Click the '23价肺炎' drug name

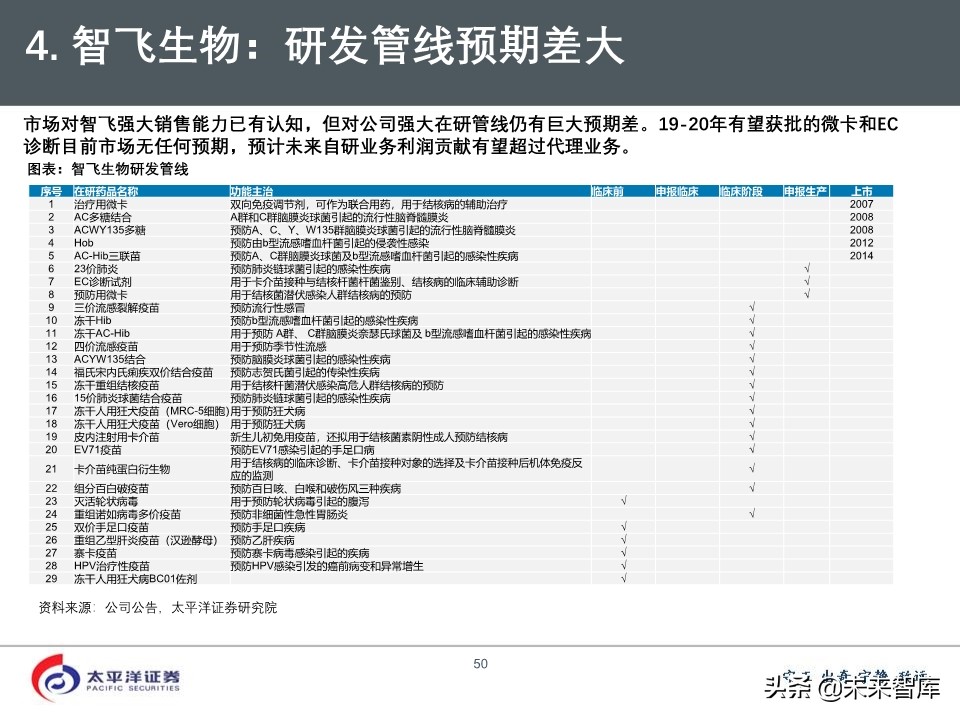click(96, 269)
